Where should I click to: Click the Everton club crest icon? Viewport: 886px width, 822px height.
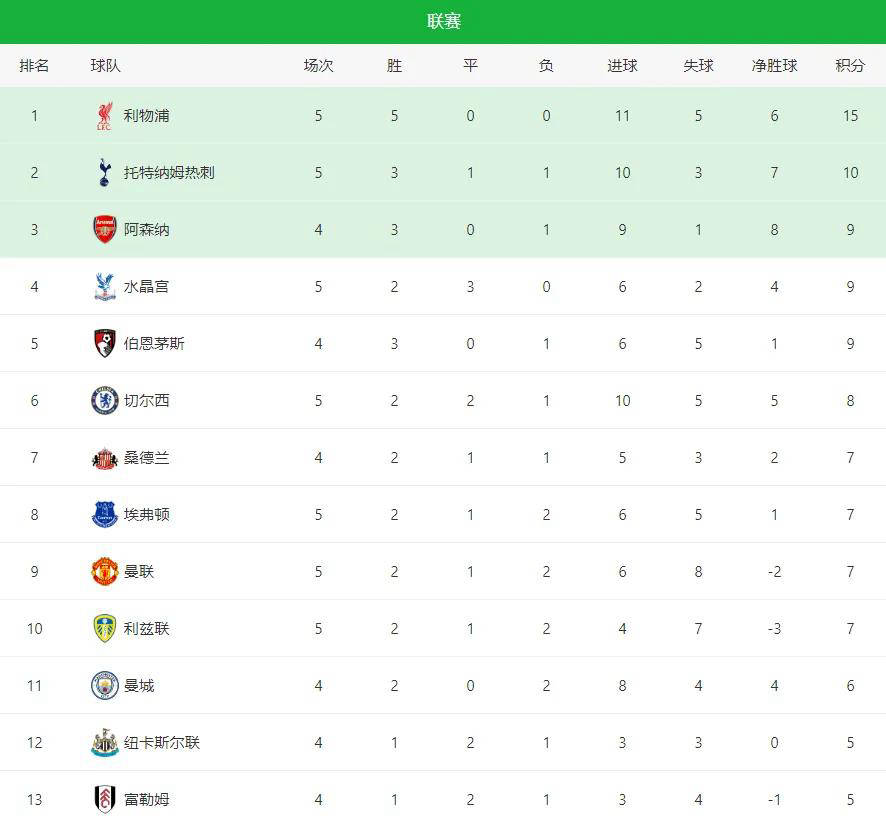pyautogui.click(x=104, y=515)
